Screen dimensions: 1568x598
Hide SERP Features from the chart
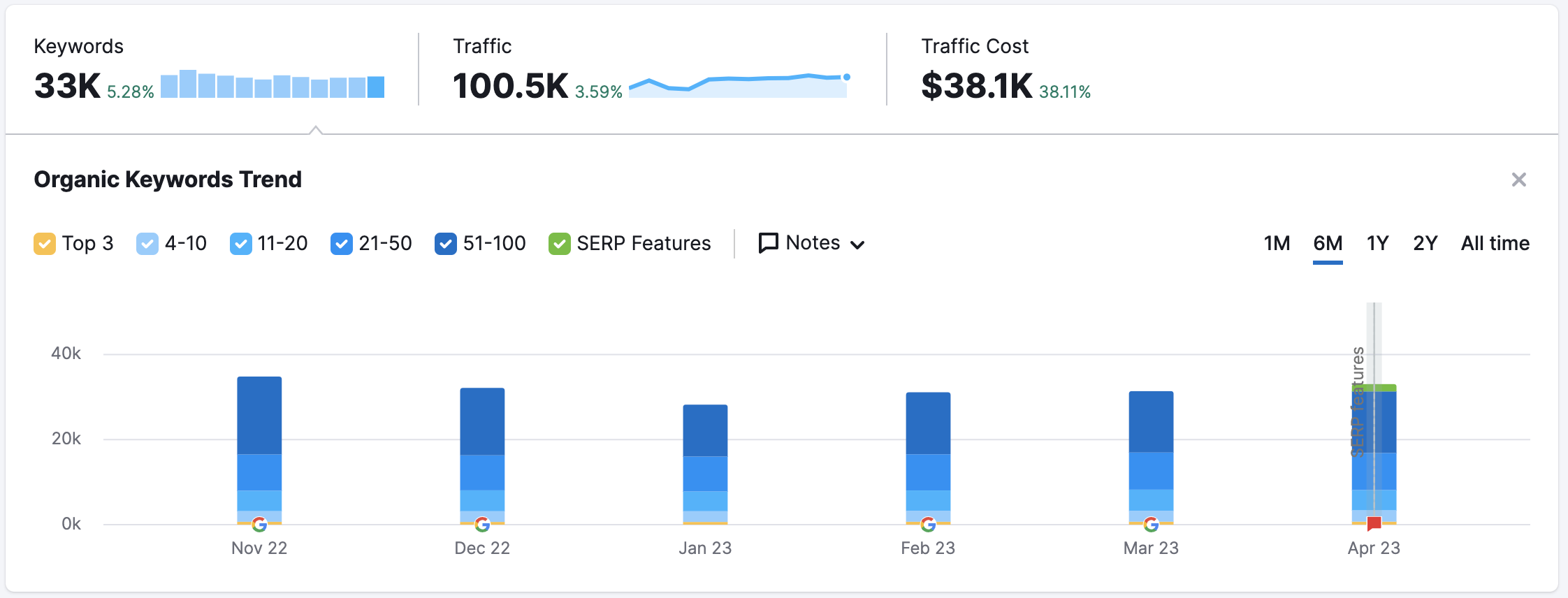coord(560,244)
